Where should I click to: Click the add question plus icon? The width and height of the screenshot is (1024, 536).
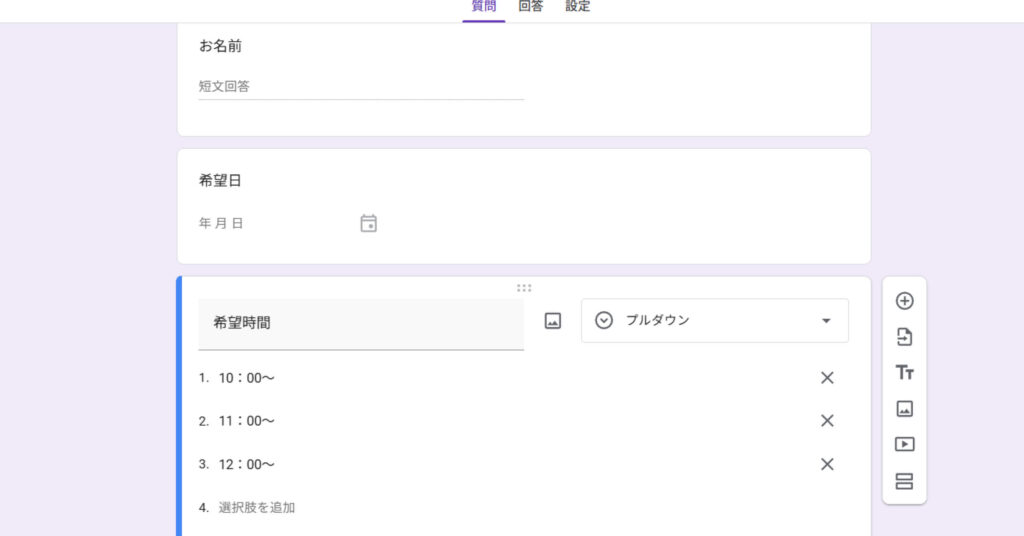(x=904, y=301)
